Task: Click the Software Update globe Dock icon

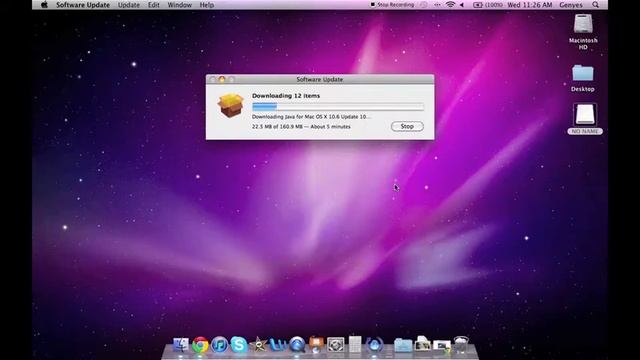Action: (x=374, y=345)
